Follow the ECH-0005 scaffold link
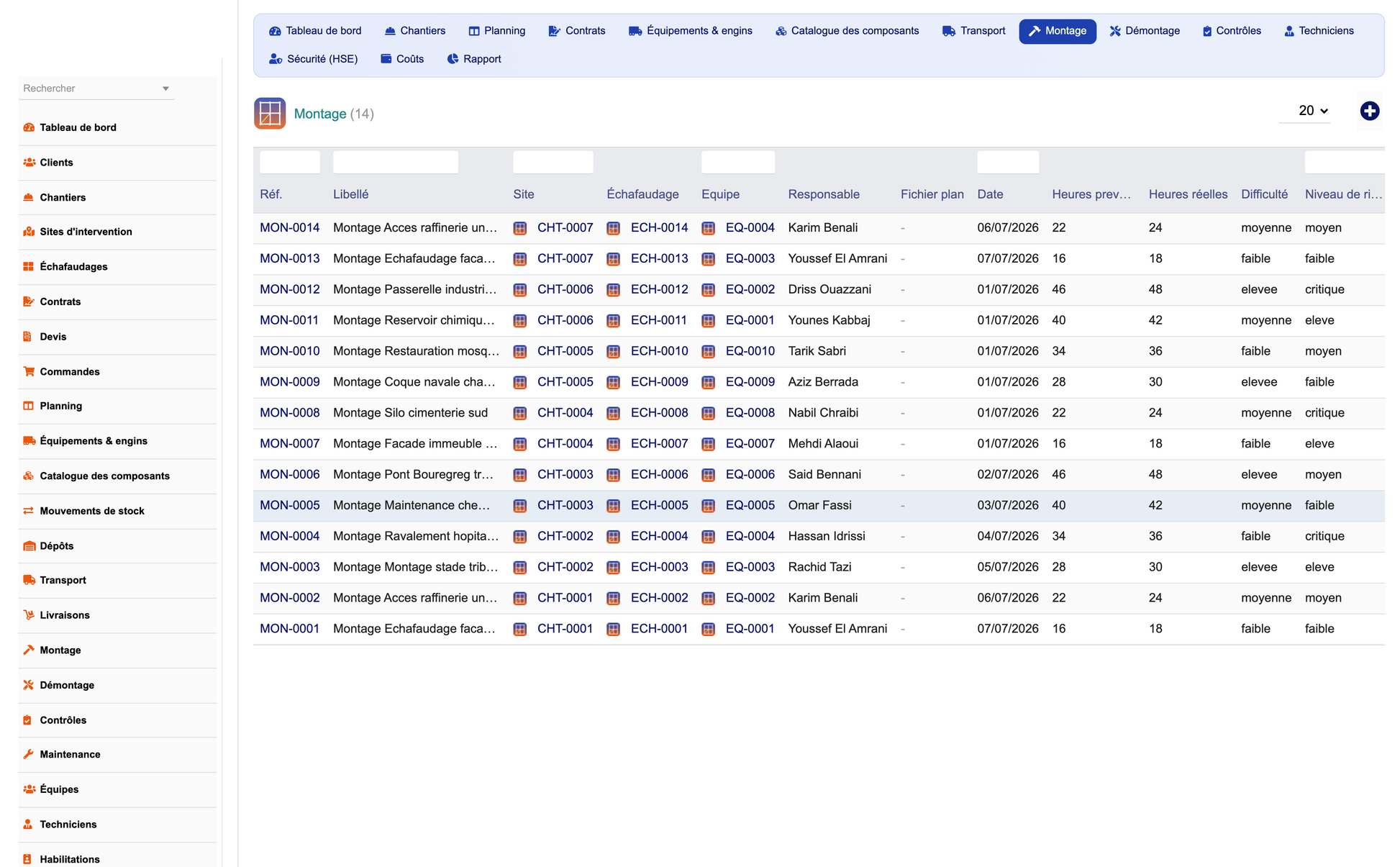1400x867 pixels. pos(660,506)
